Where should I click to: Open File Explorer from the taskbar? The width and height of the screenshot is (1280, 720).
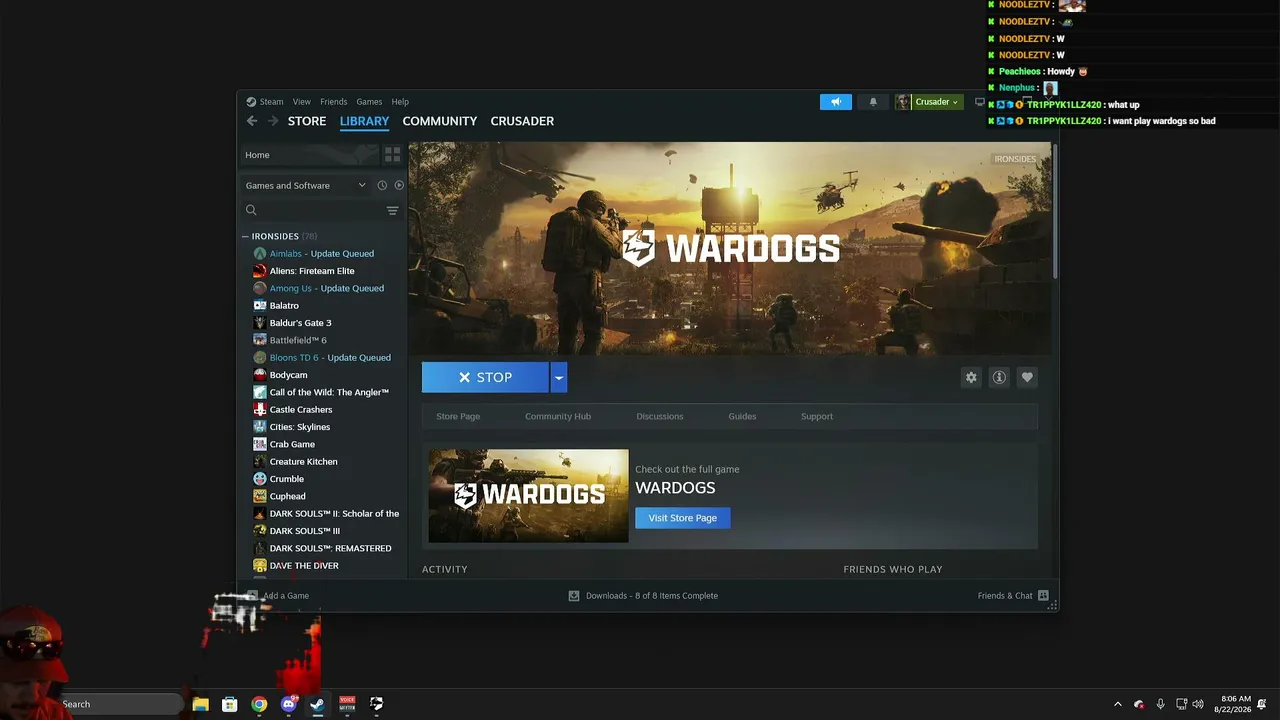tap(200, 704)
